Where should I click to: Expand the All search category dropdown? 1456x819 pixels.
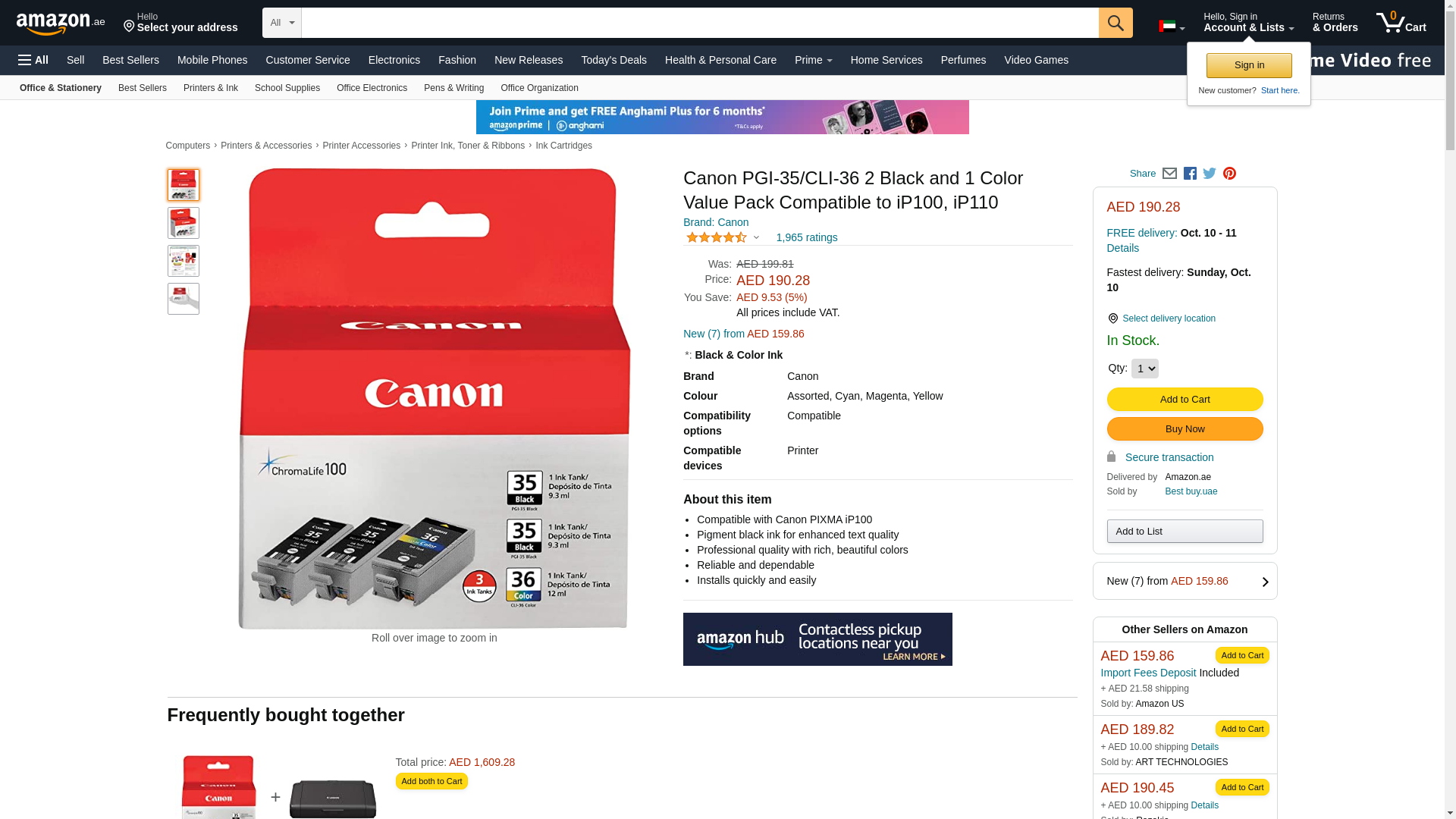tap(282, 23)
